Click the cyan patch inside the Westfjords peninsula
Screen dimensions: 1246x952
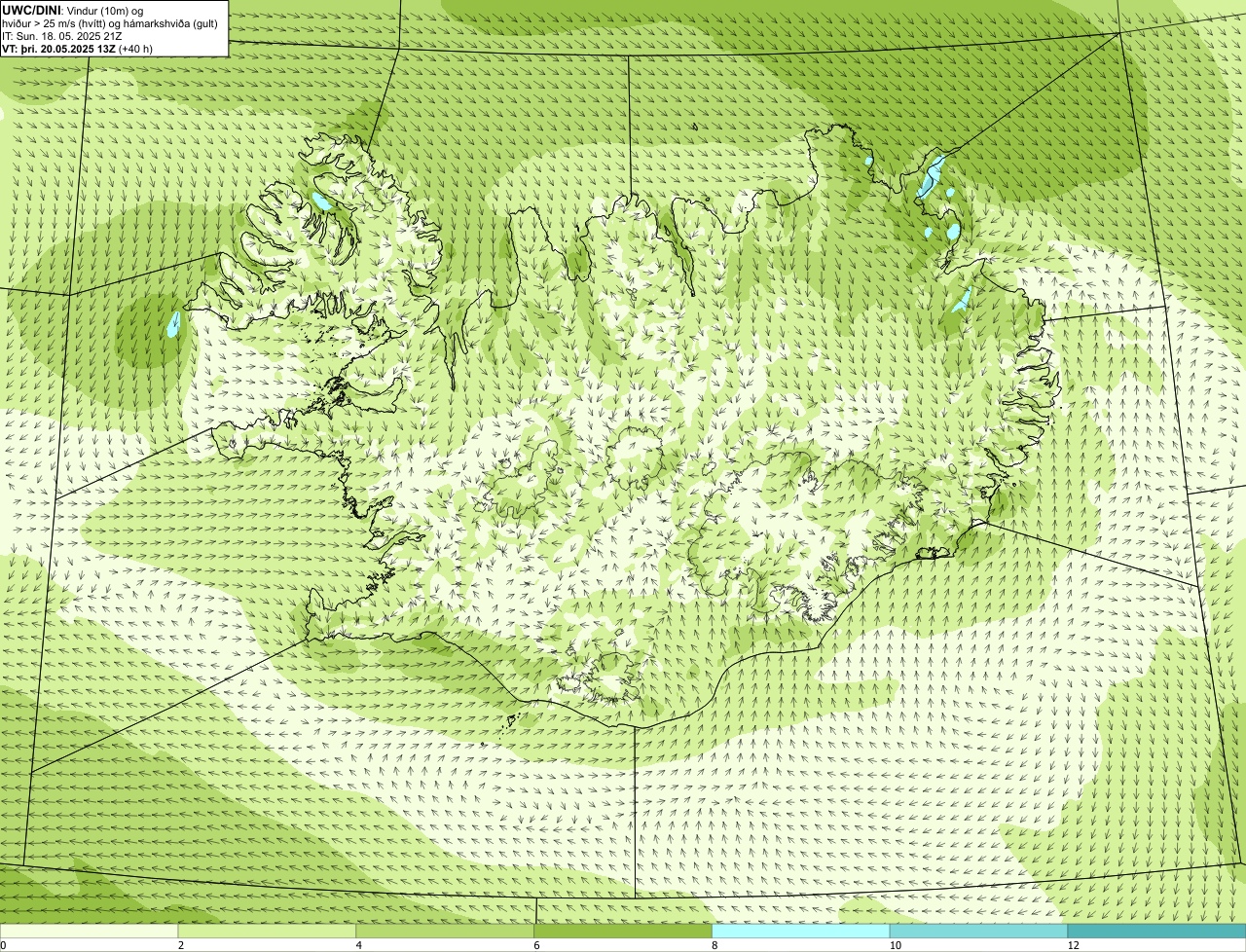pos(320,201)
